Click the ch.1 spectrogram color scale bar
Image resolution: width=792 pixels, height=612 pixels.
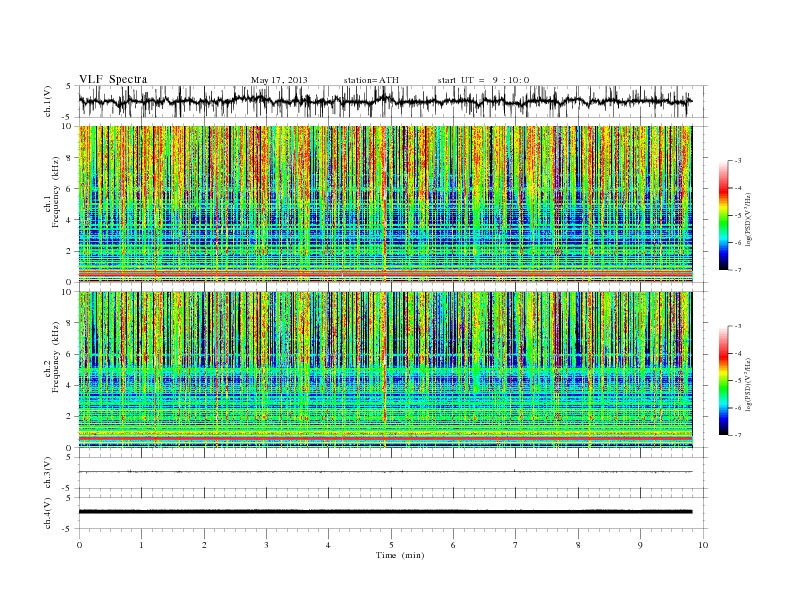tap(723, 215)
